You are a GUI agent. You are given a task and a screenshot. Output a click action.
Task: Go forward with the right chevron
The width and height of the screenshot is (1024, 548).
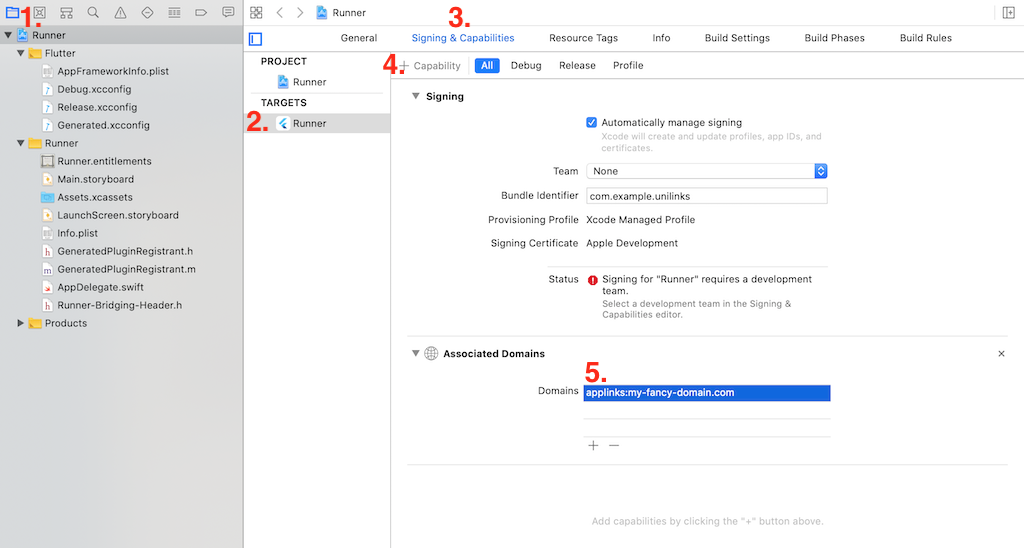click(300, 12)
